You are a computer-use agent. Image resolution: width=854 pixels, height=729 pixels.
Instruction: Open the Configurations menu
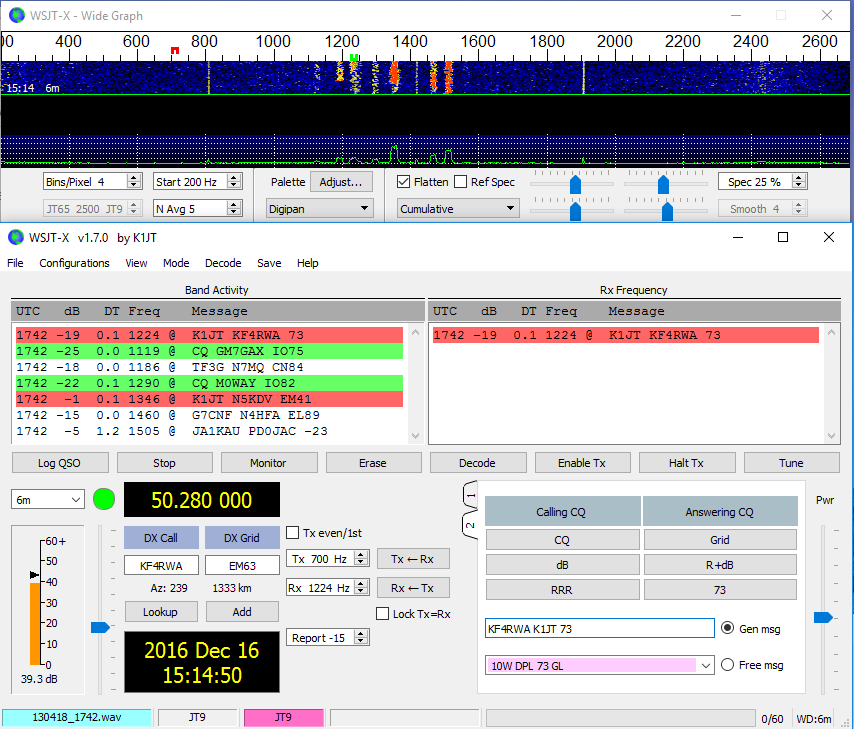coord(74,263)
